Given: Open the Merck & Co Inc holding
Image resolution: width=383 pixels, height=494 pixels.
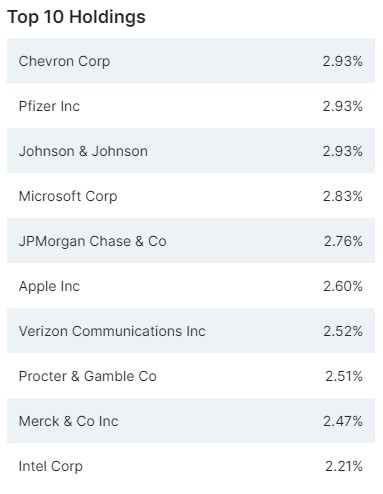Looking at the screenshot, I should click(69, 421).
